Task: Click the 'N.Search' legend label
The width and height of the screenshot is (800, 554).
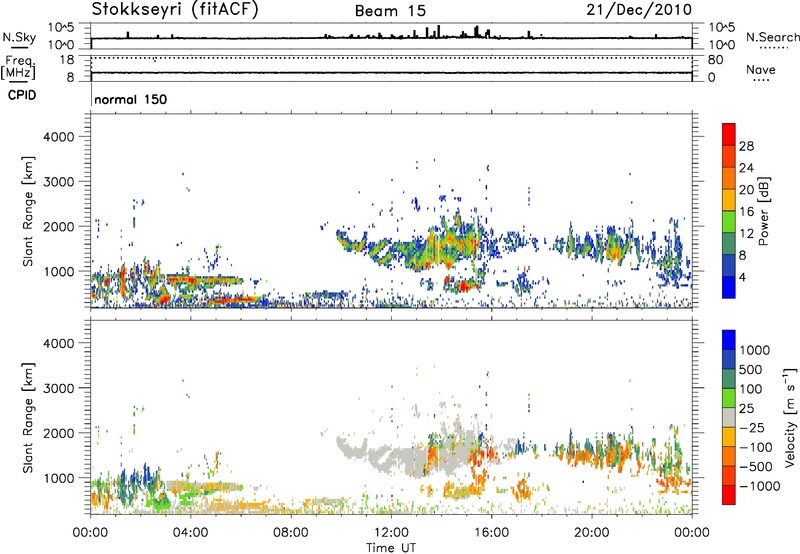Action: [772, 37]
